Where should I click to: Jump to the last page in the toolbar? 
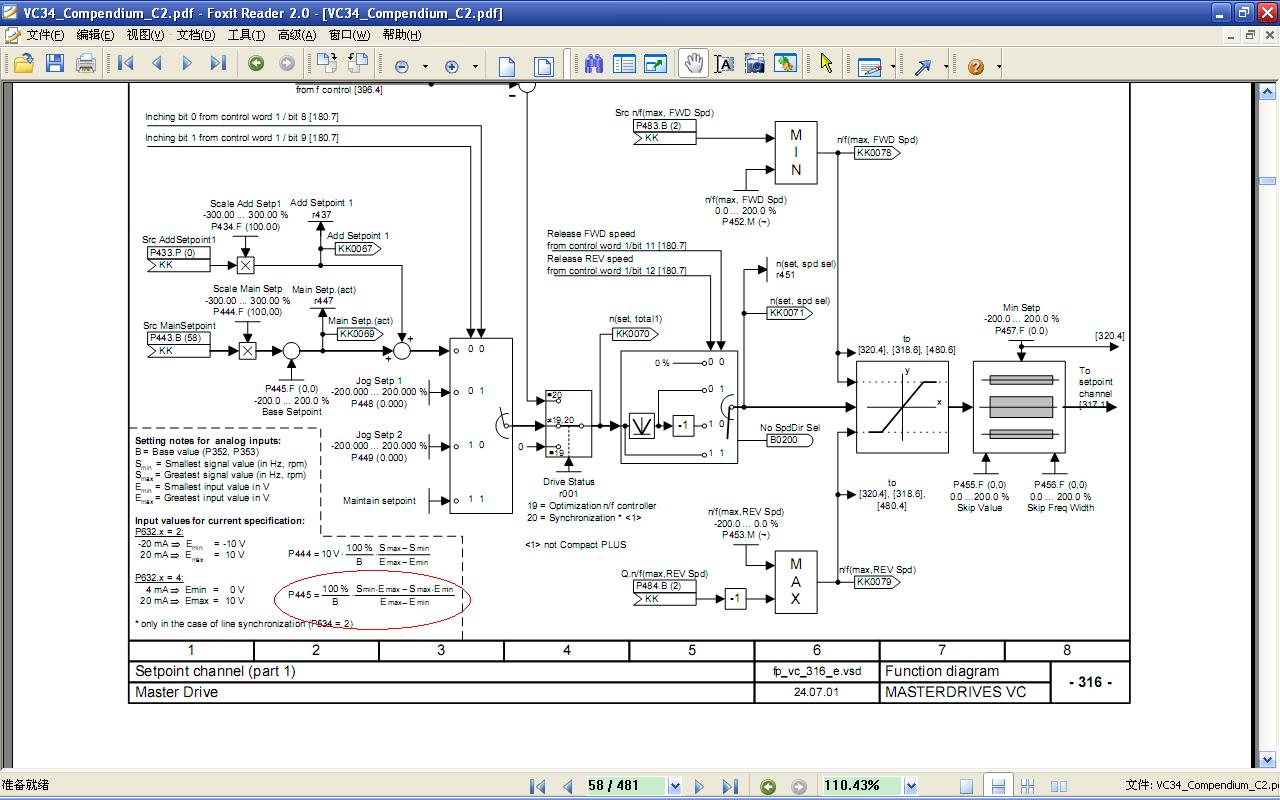[218, 64]
